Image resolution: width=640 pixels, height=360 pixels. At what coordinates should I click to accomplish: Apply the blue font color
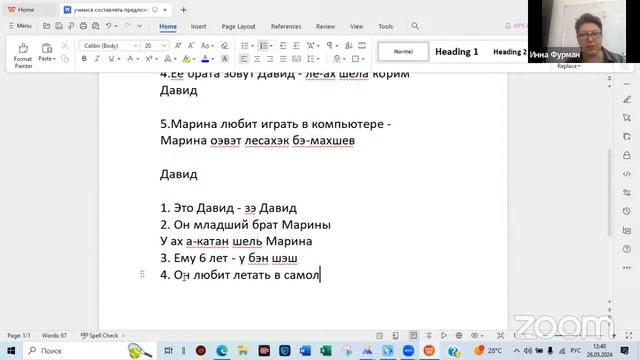pyautogui.click(x=205, y=59)
